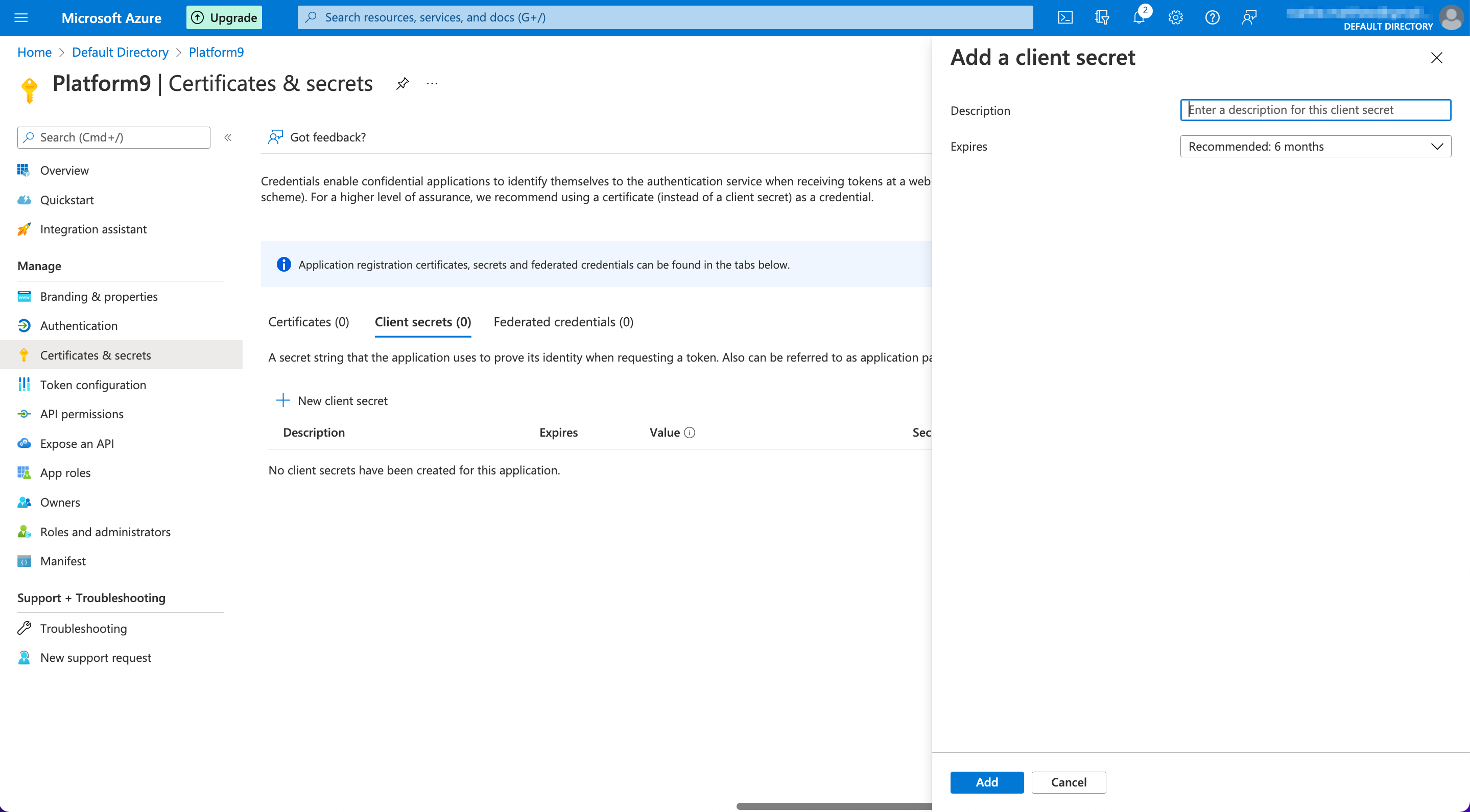Click the Add button
The width and height of the screenshot is (1470, 812).
click(987, 782)
